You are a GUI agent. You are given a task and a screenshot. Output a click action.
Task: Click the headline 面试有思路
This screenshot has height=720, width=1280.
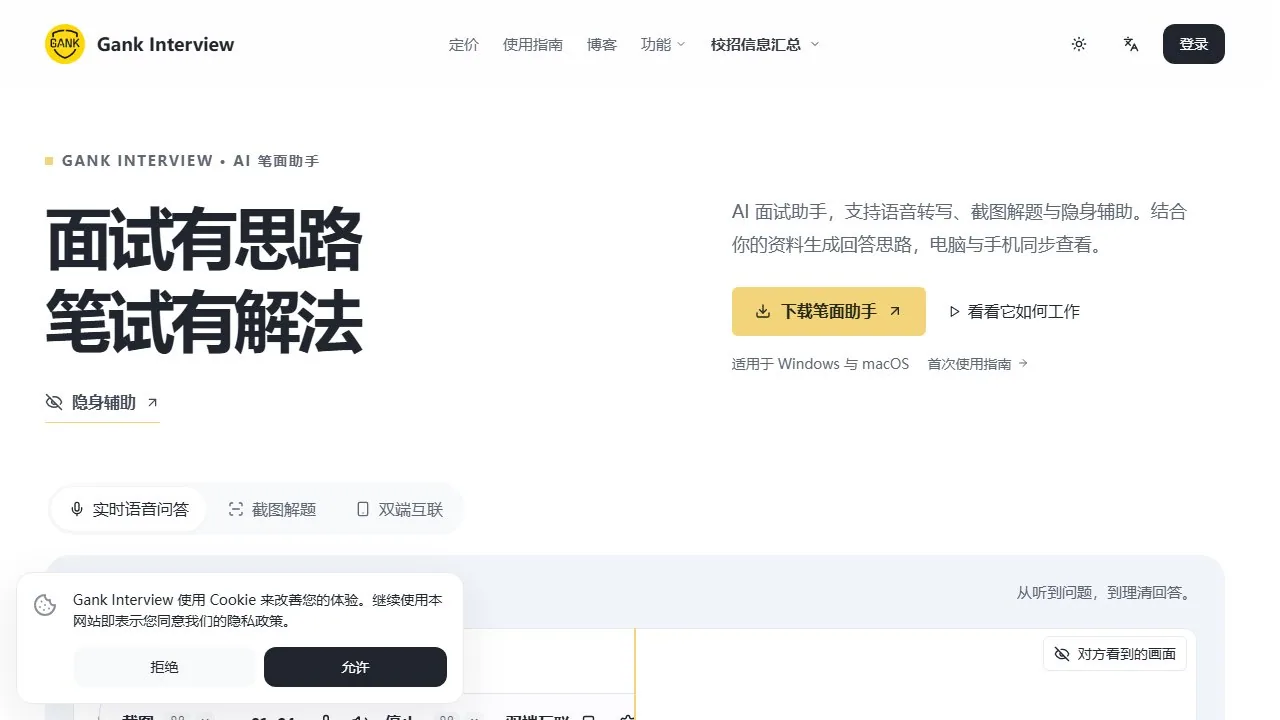[204, 240]
